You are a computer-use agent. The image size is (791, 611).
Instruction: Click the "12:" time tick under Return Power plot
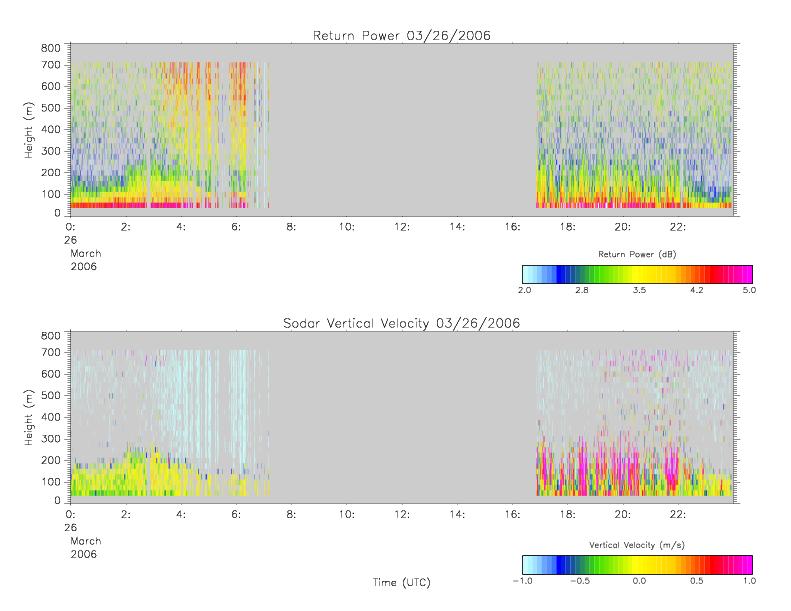click(402, 227)
